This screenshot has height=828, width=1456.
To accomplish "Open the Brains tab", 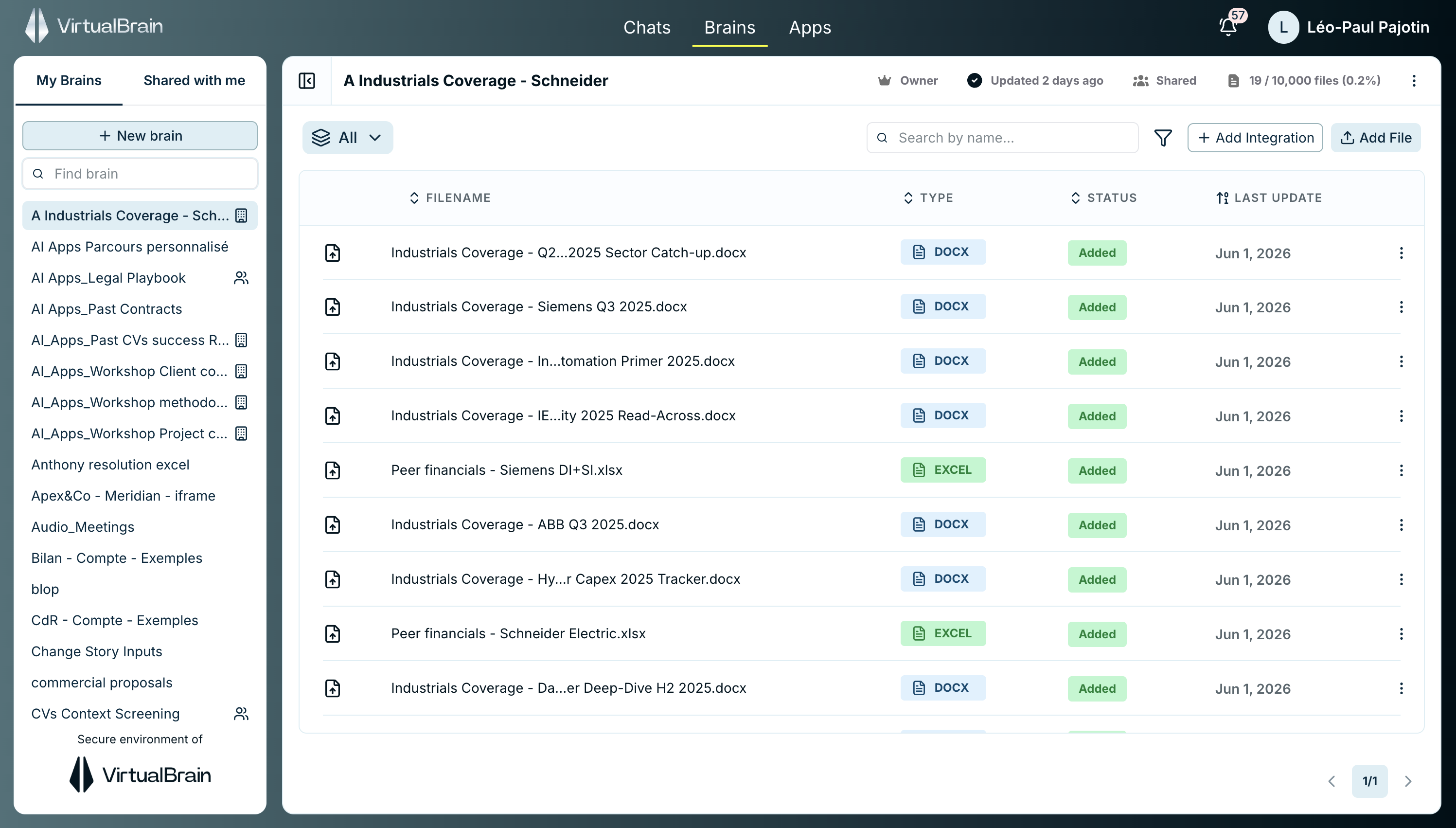I will (730, 27).
